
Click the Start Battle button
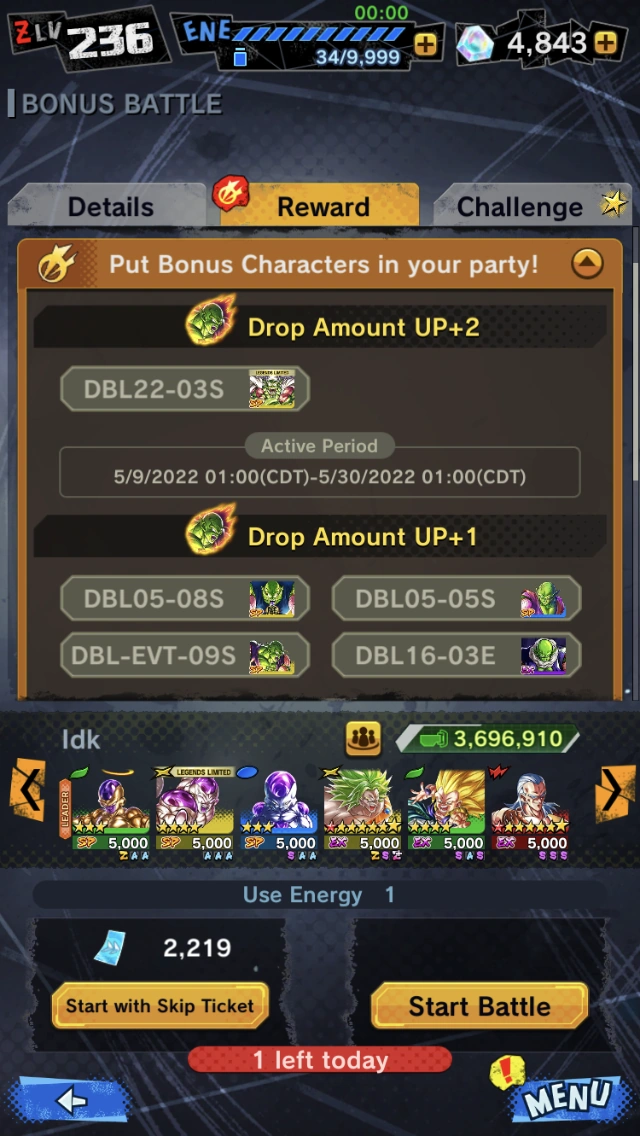(479, 1006)
